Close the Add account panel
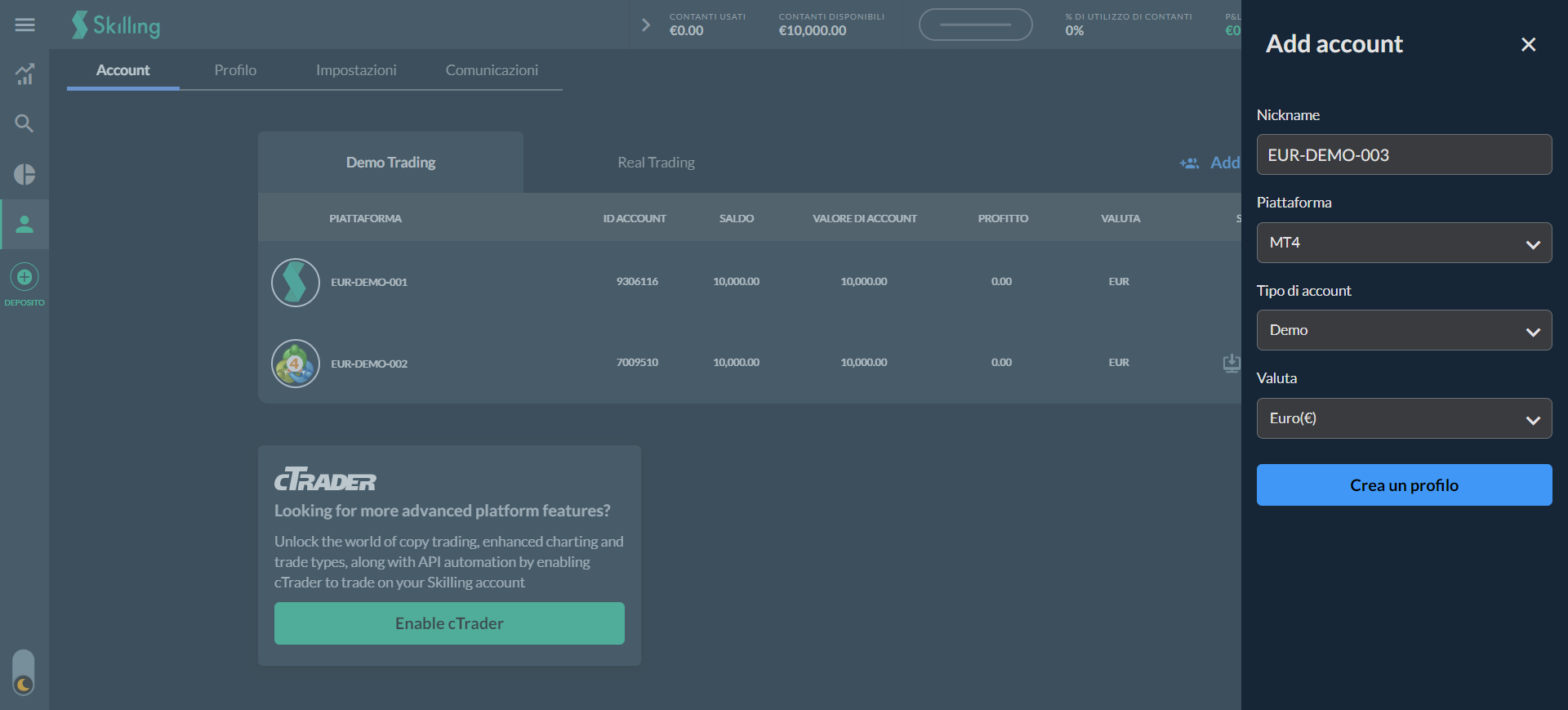The height and width of the screenshot is (710, 1568). click(x=1528, y=44)
